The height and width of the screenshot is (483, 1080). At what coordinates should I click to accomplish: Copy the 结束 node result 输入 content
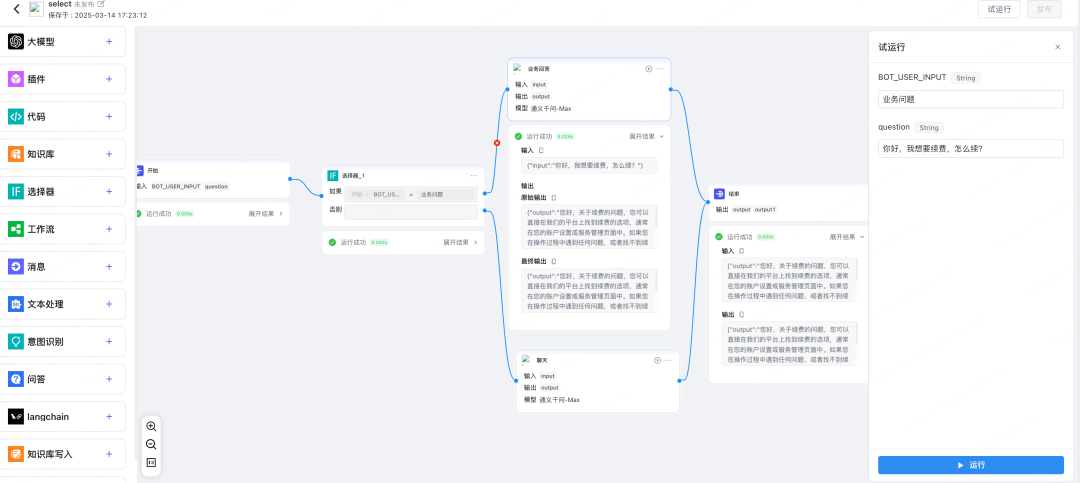click(x=742, y=251)
